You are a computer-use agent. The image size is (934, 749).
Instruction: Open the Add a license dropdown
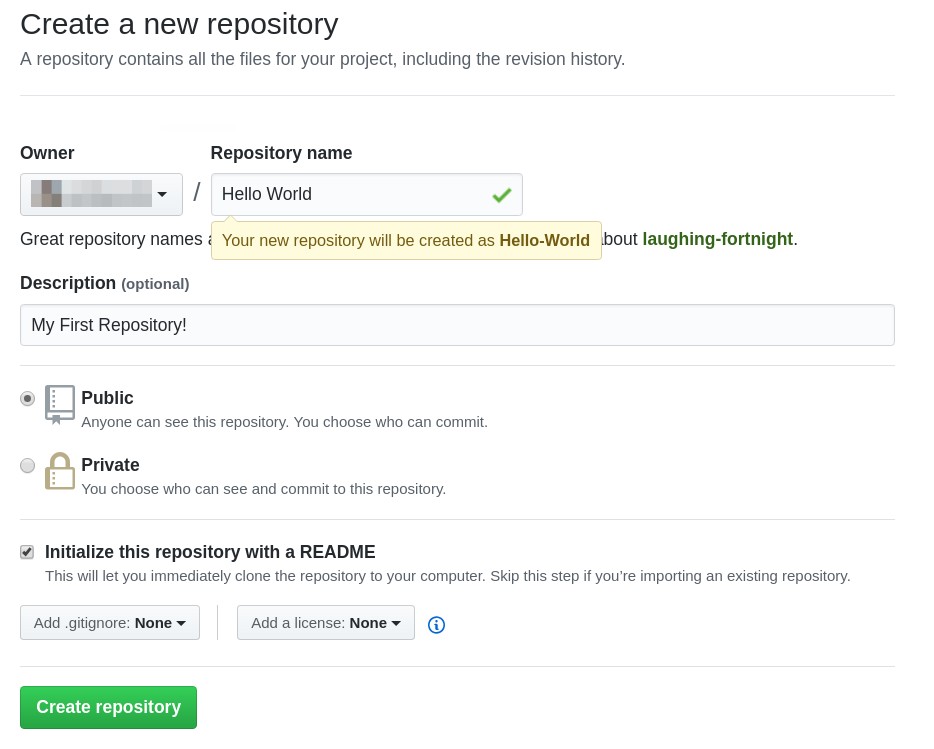click(325, 622)
